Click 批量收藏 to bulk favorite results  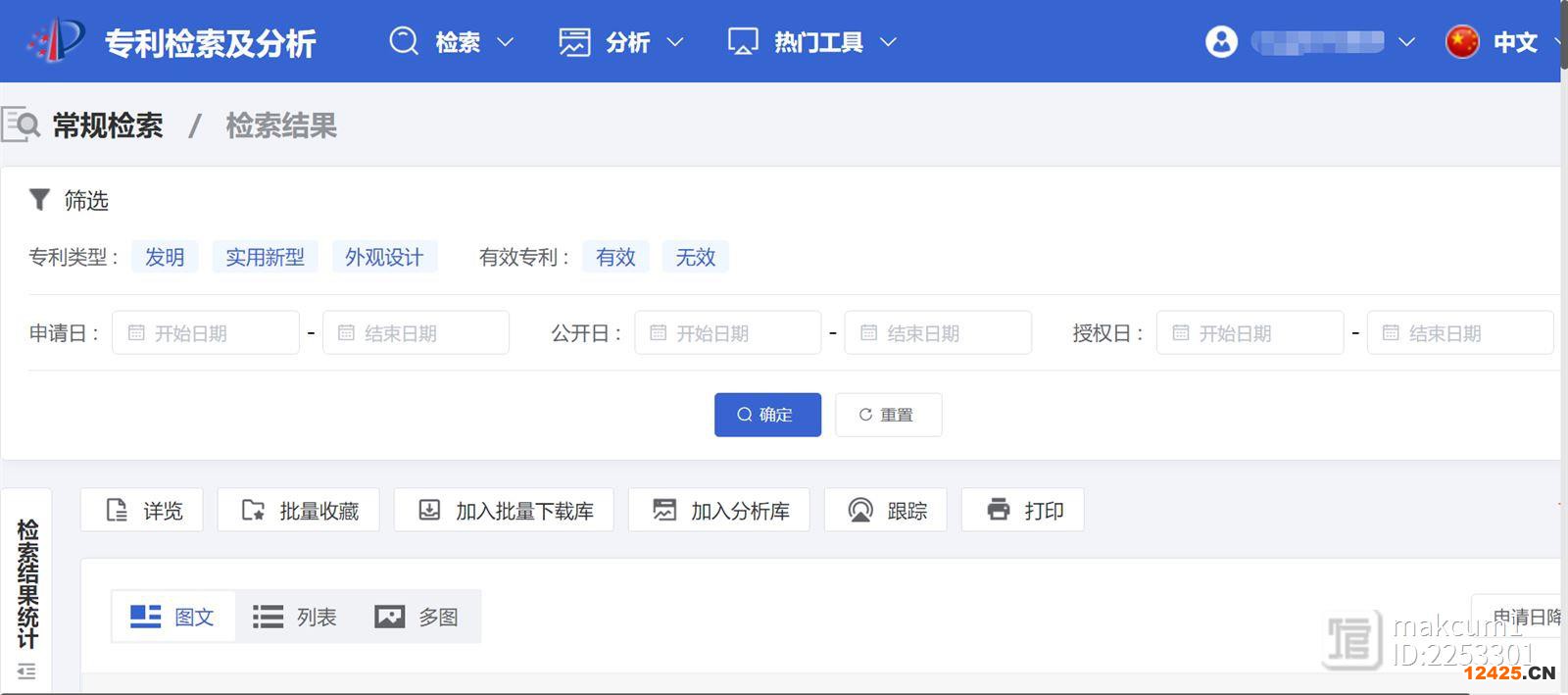[x=299, y=511]
